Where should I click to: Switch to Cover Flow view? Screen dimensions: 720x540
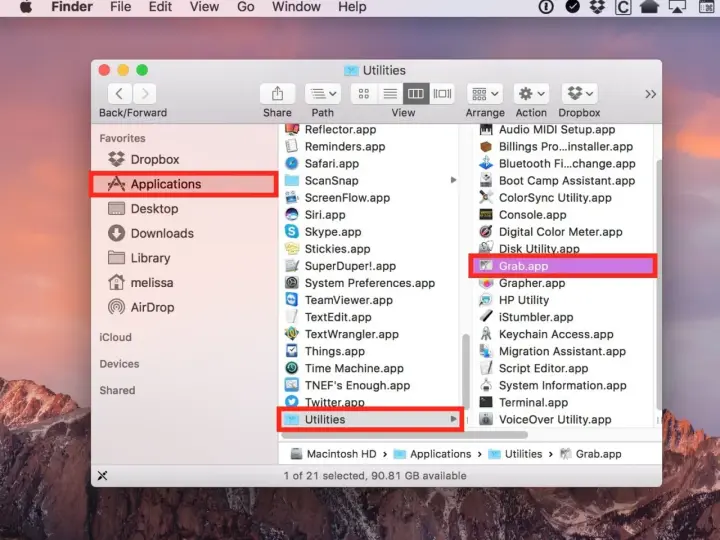click(x=442, y=94)
